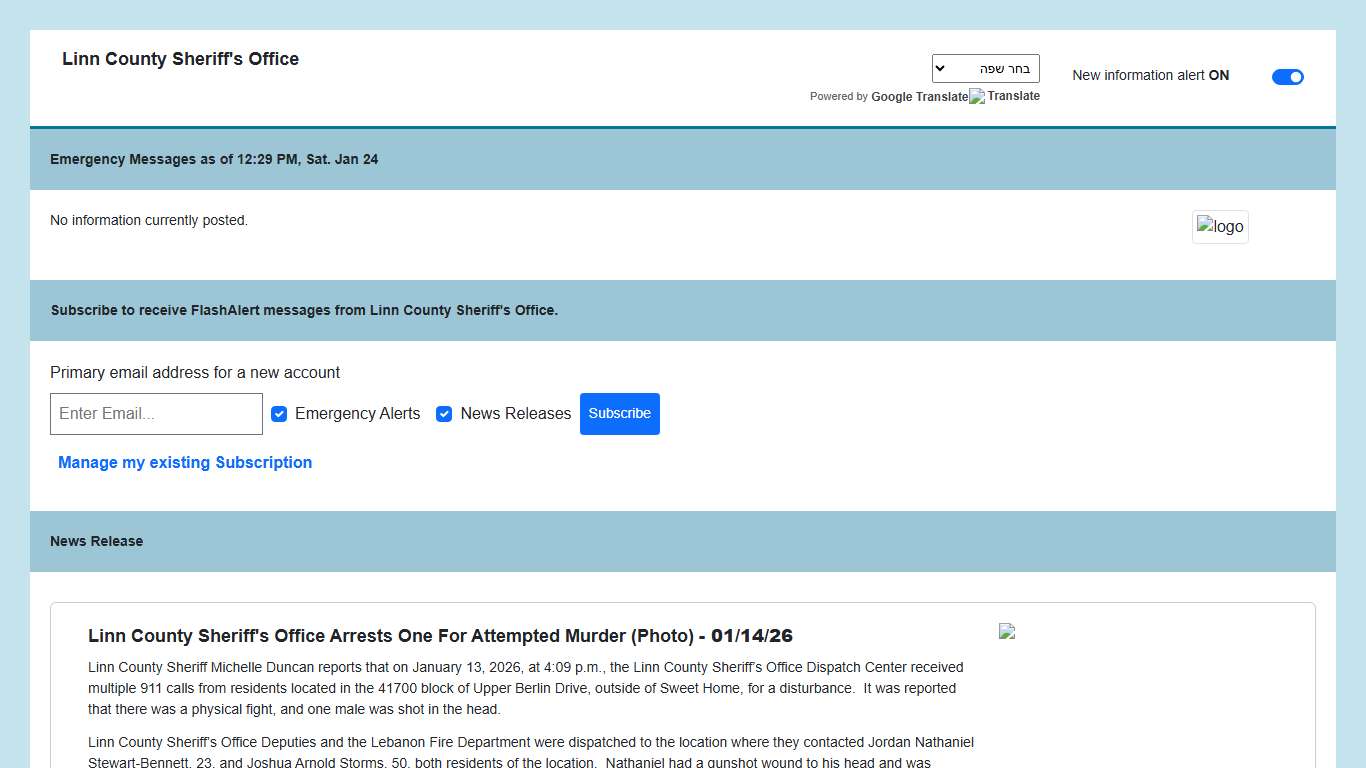Open Manage my existing Subscription link
The image size is (1366, 768).
pyautogui.click(x=185, y=462)
